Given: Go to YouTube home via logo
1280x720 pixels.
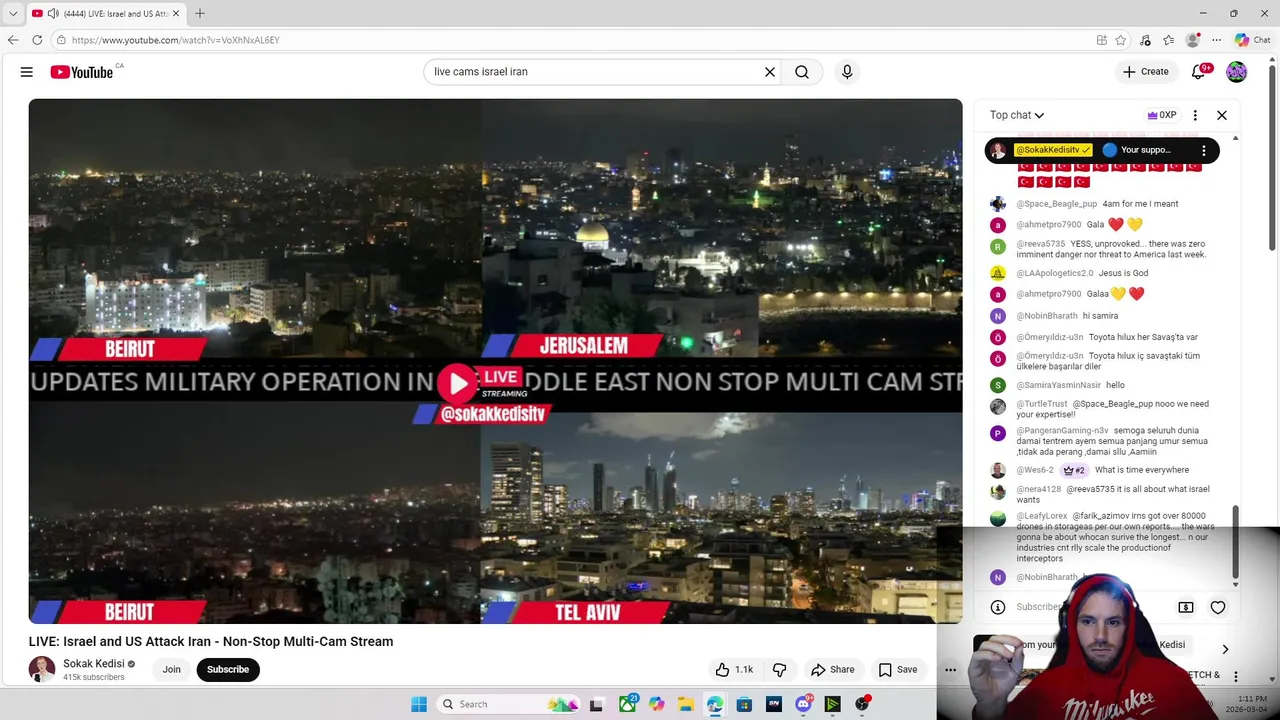Looking at the screenshot, I should 82,72.
